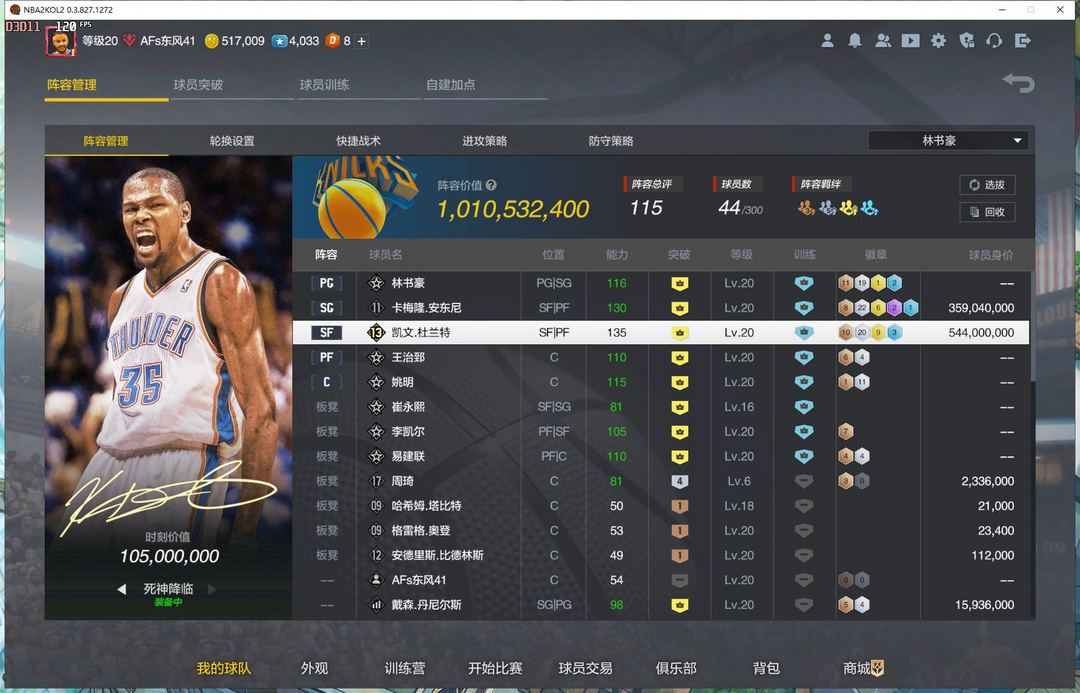Click the plus icon to add diamonds
This screenshot has height=693, width=1080.
pos(362,41)
